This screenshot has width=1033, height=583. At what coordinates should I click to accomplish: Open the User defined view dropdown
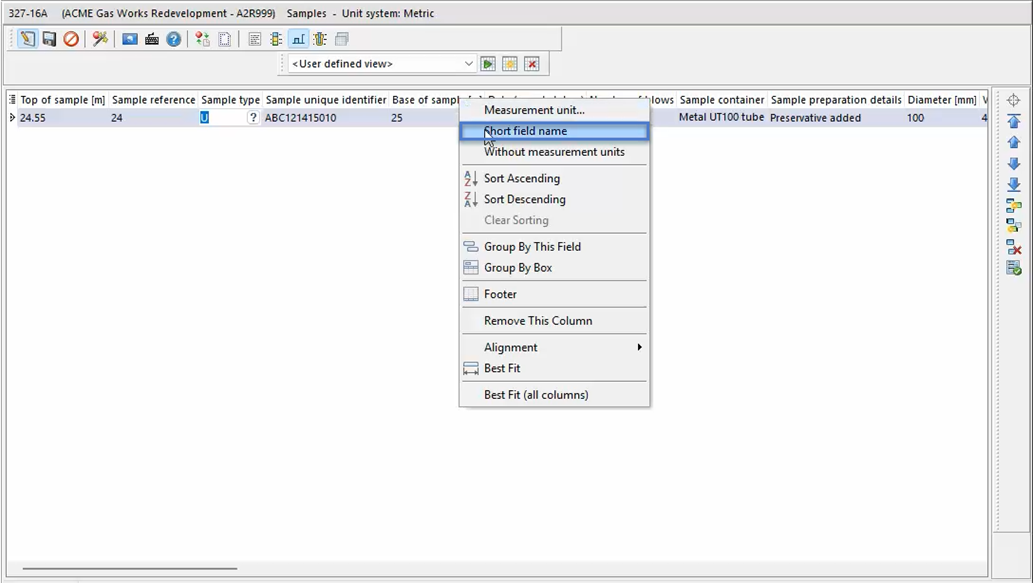pyautogui.click(x=468, y=64)
